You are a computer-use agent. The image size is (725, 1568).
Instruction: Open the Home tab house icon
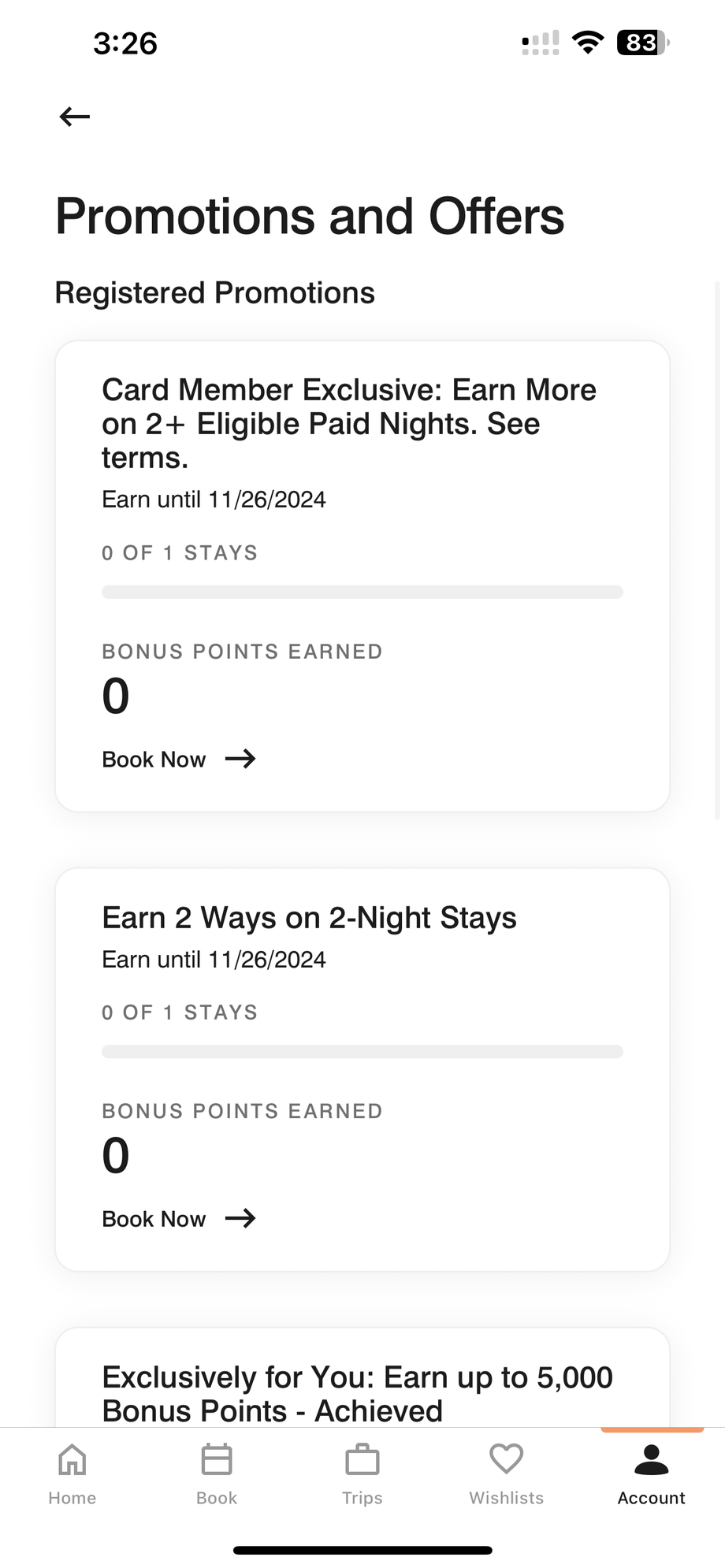coord(72,1459)
